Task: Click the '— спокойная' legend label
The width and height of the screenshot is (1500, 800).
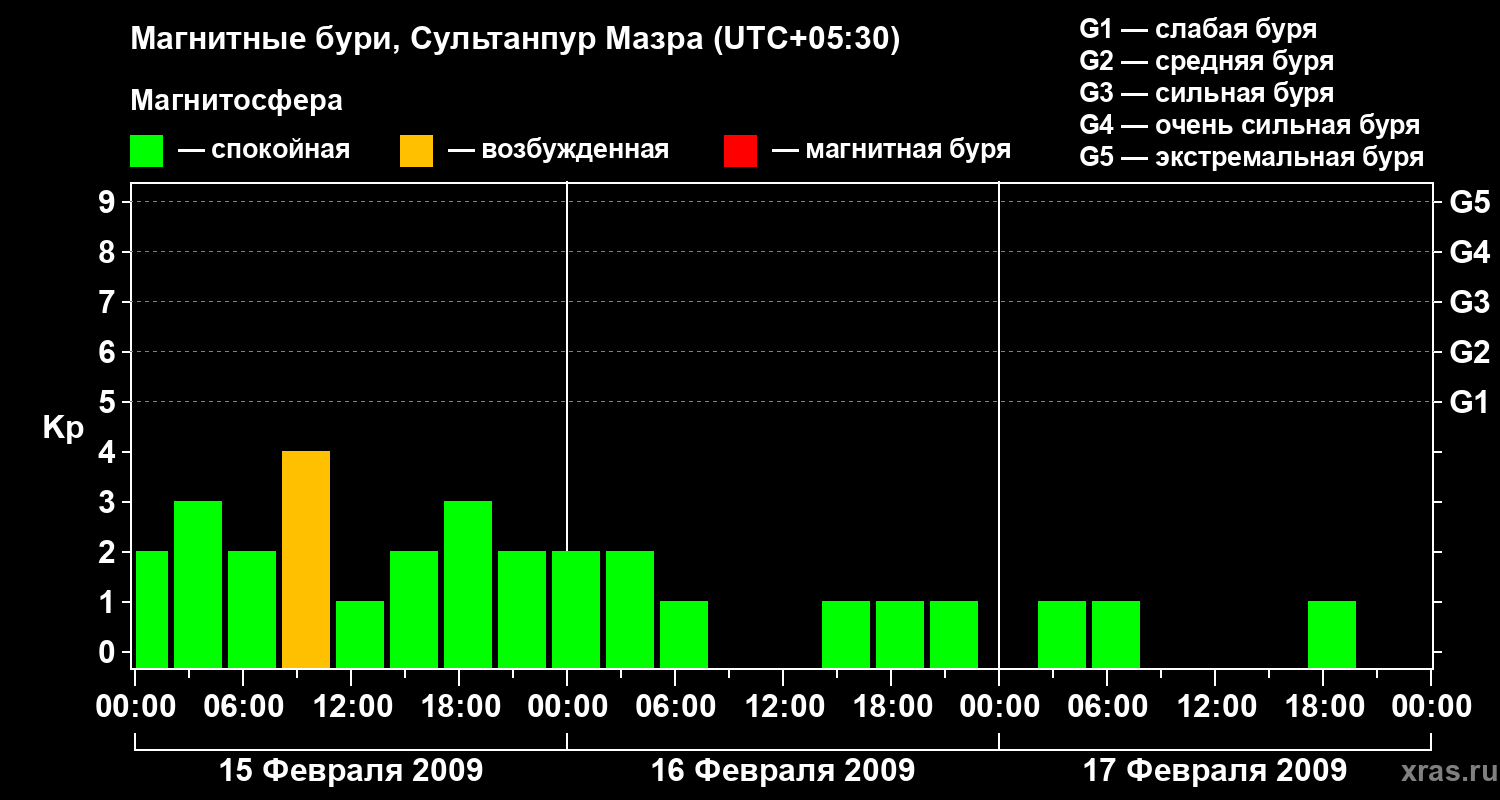Action: 264,151
